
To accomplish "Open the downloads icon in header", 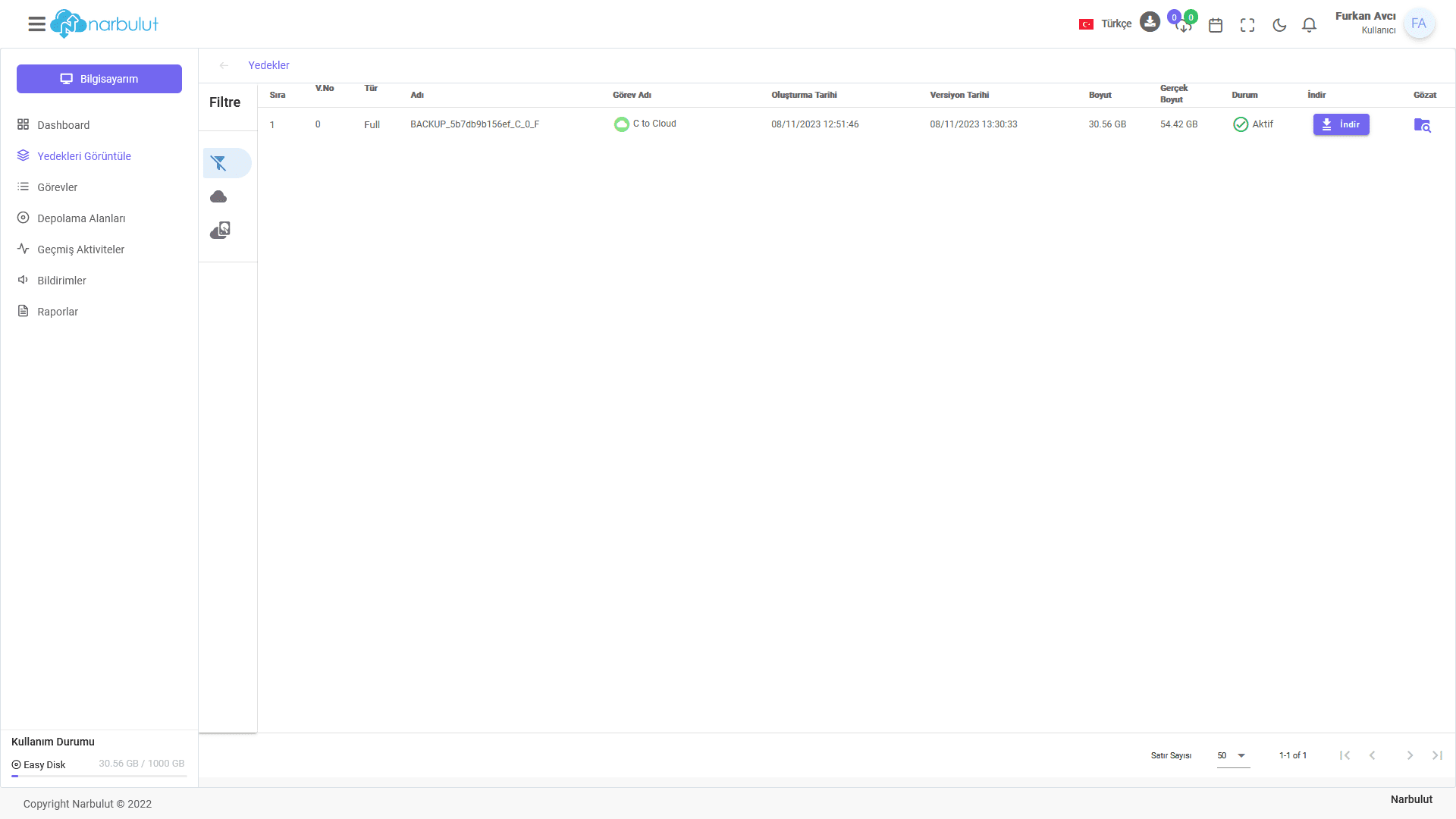I will pyautogui.click(x=1150, y=22).
